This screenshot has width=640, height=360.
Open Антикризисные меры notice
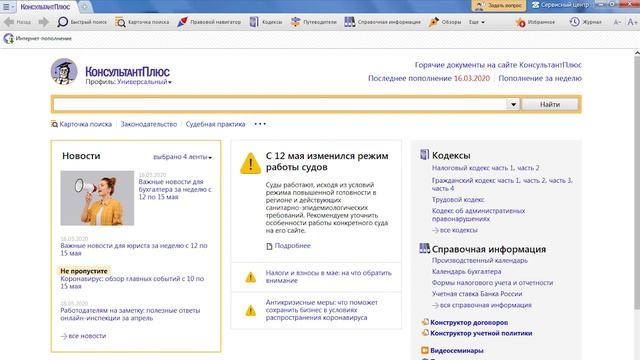click(x=322, y=310)
